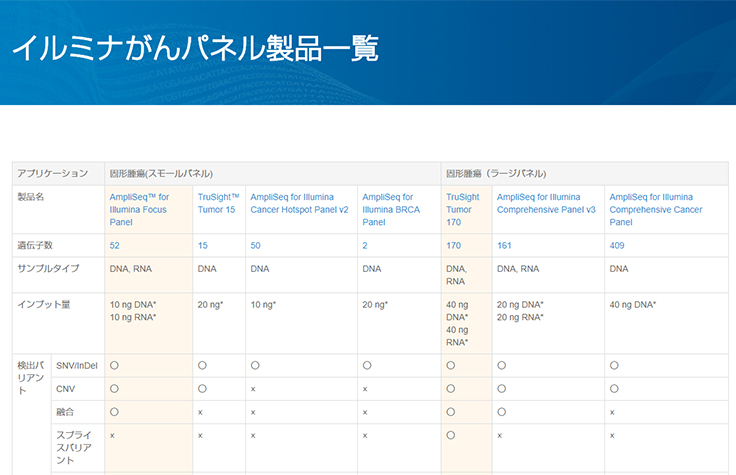Click Cancer Hotspot Panel CNV x mark
This screenshot has width=736, height=475.
pyautogui.click(x=253, y=389)
